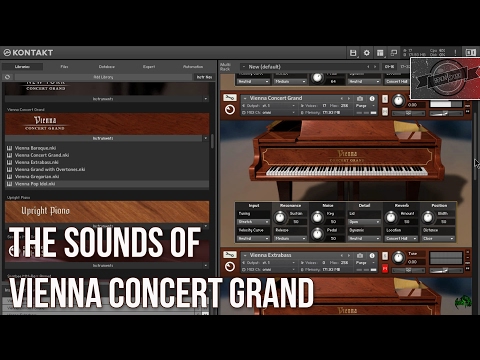The image size is (480, 360).
Task: Open Tuning dropdown showing Stretch
Action: 254,222
